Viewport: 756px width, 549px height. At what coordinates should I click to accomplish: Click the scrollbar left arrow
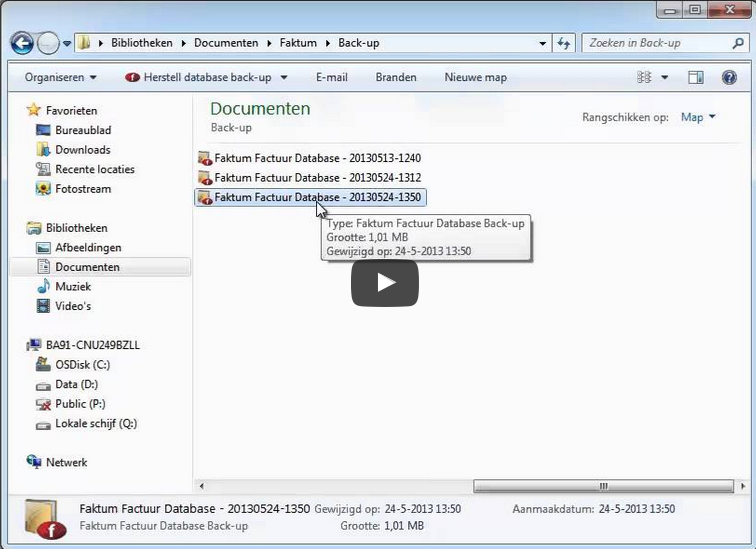click(x=202, y=486)
